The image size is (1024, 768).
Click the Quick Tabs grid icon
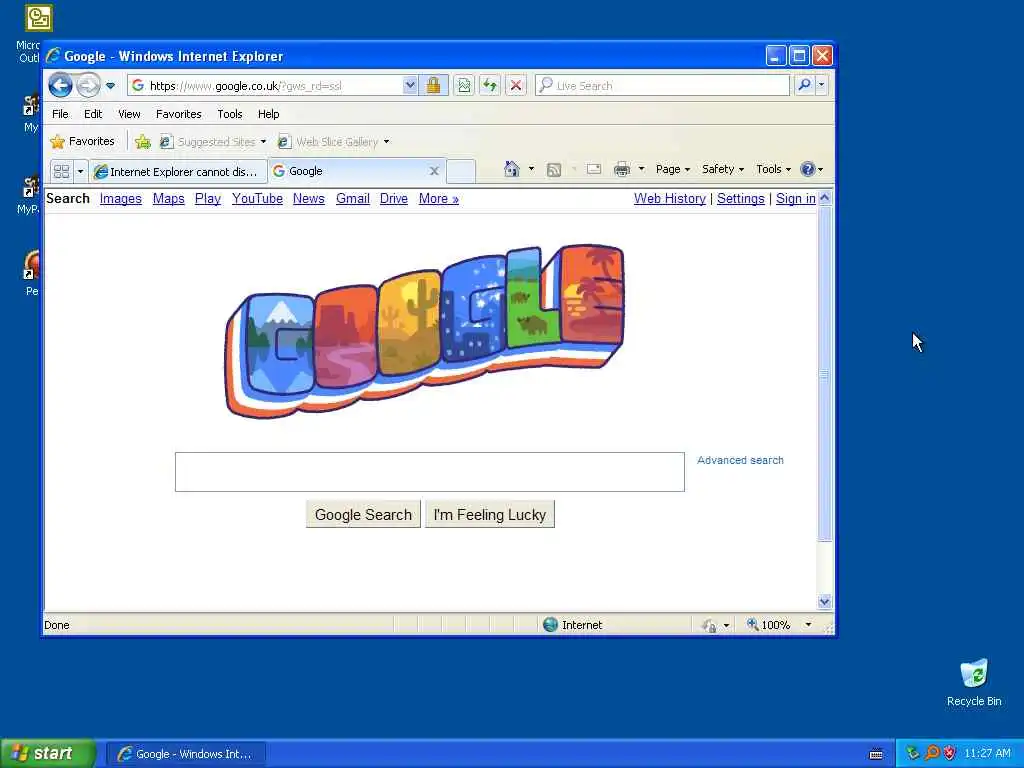click(x=61, y=171)
